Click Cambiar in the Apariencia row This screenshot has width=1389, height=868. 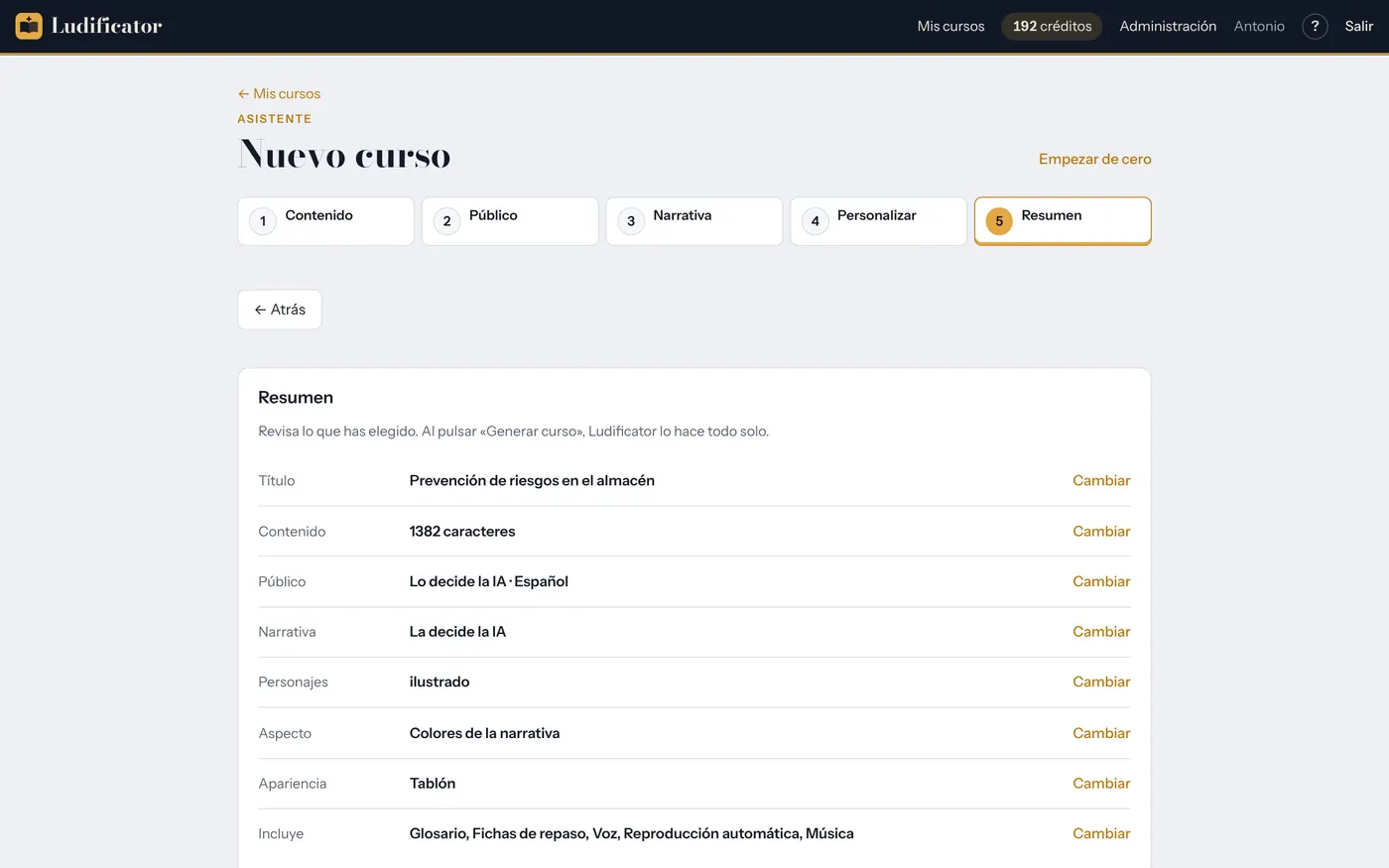click(x=1101, y=783)
